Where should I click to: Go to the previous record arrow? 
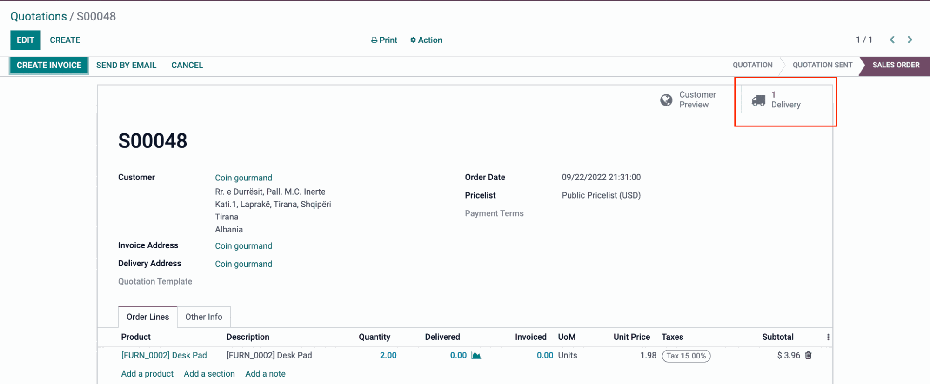click(891, 40)
